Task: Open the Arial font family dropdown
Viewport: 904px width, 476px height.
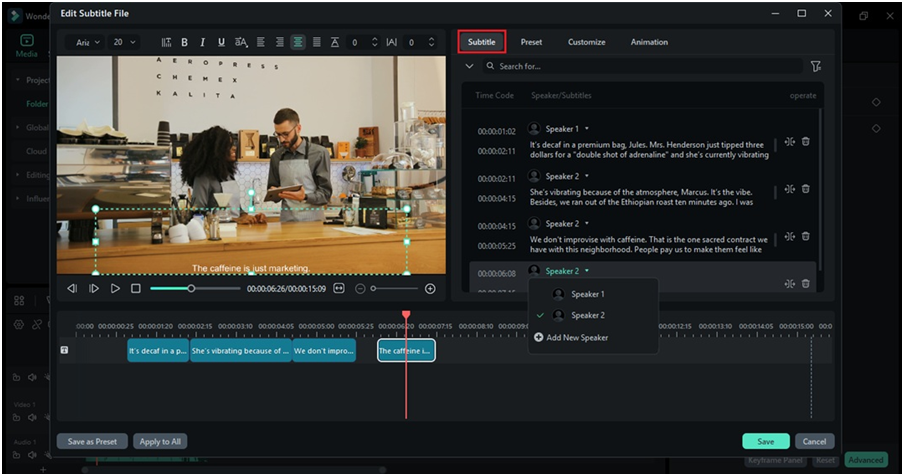Action: click(x=84, y=42)
